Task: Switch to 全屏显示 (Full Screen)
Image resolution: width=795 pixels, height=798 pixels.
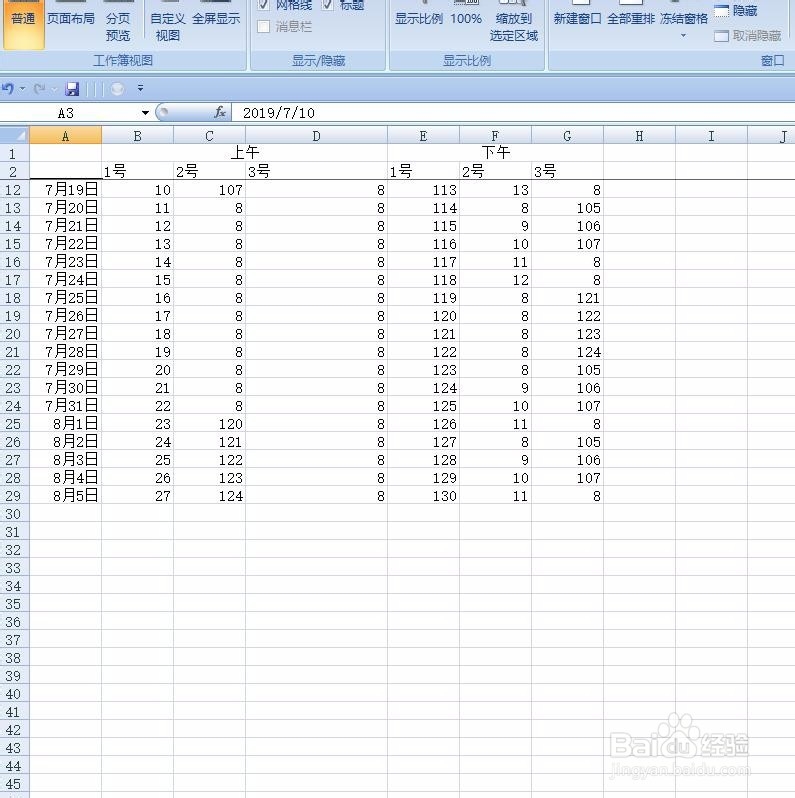Action: [216, 19]
